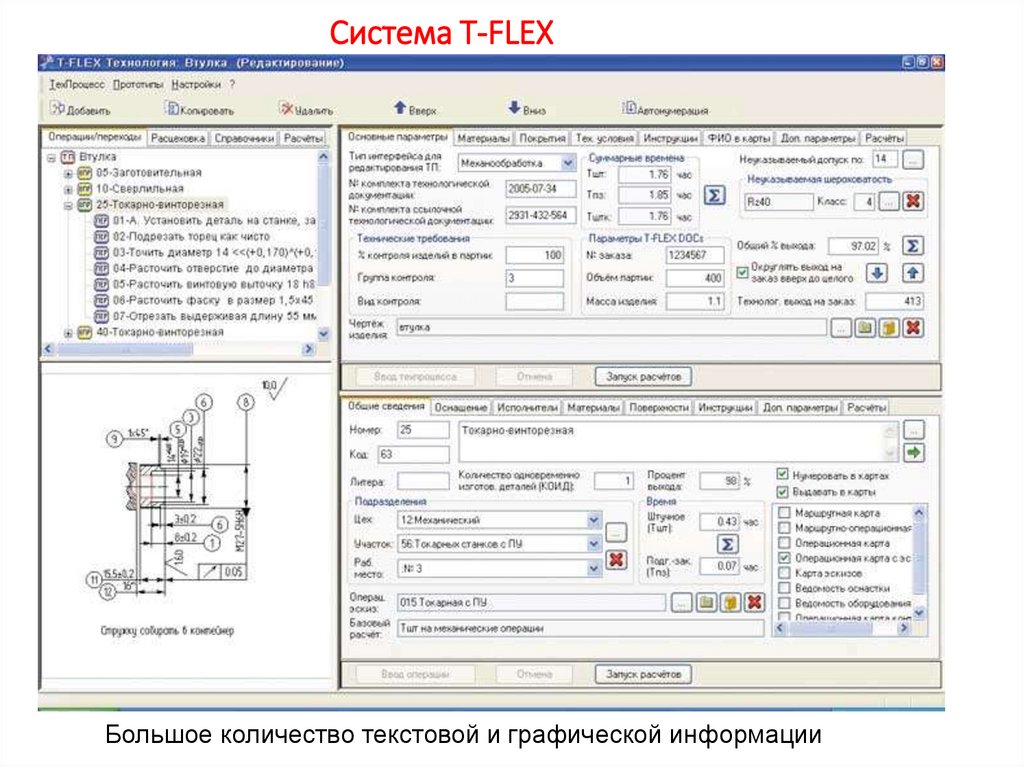Click the ellipsis browse button in Чертёж изделия row
Image resolution: width=1024 pixels, height=767 pixels.
pos(841,327)
